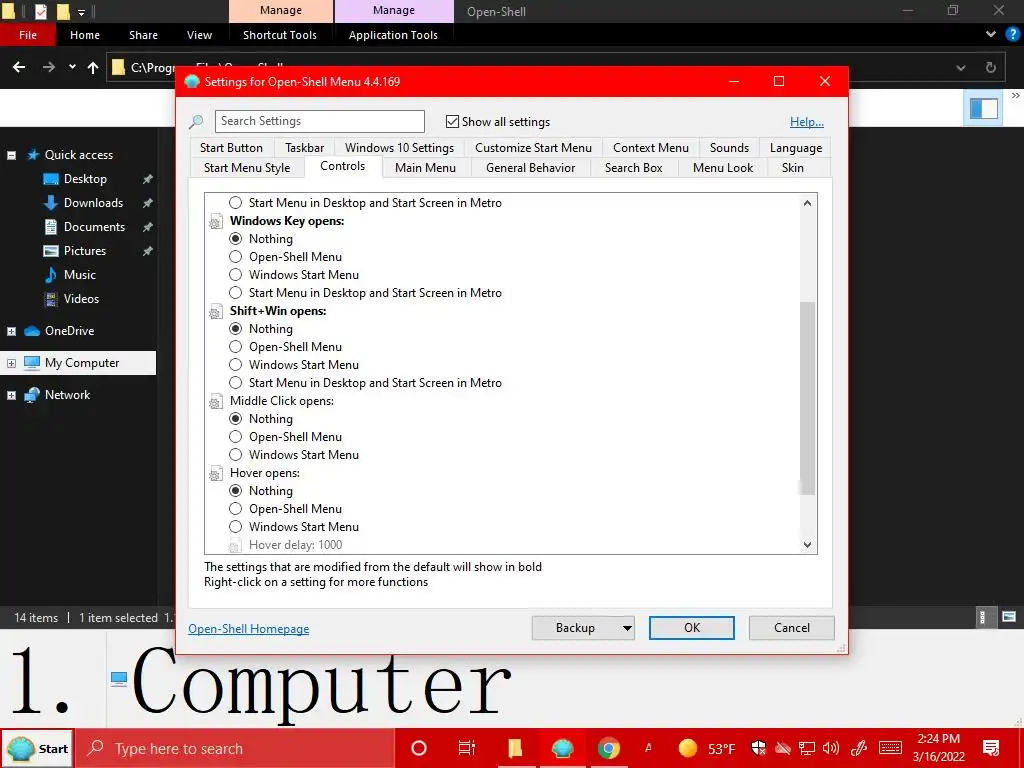The height and width of the screenshot is (768, 1024).
Task: Go up one folder level in Explorer
Action: [93, 67]
